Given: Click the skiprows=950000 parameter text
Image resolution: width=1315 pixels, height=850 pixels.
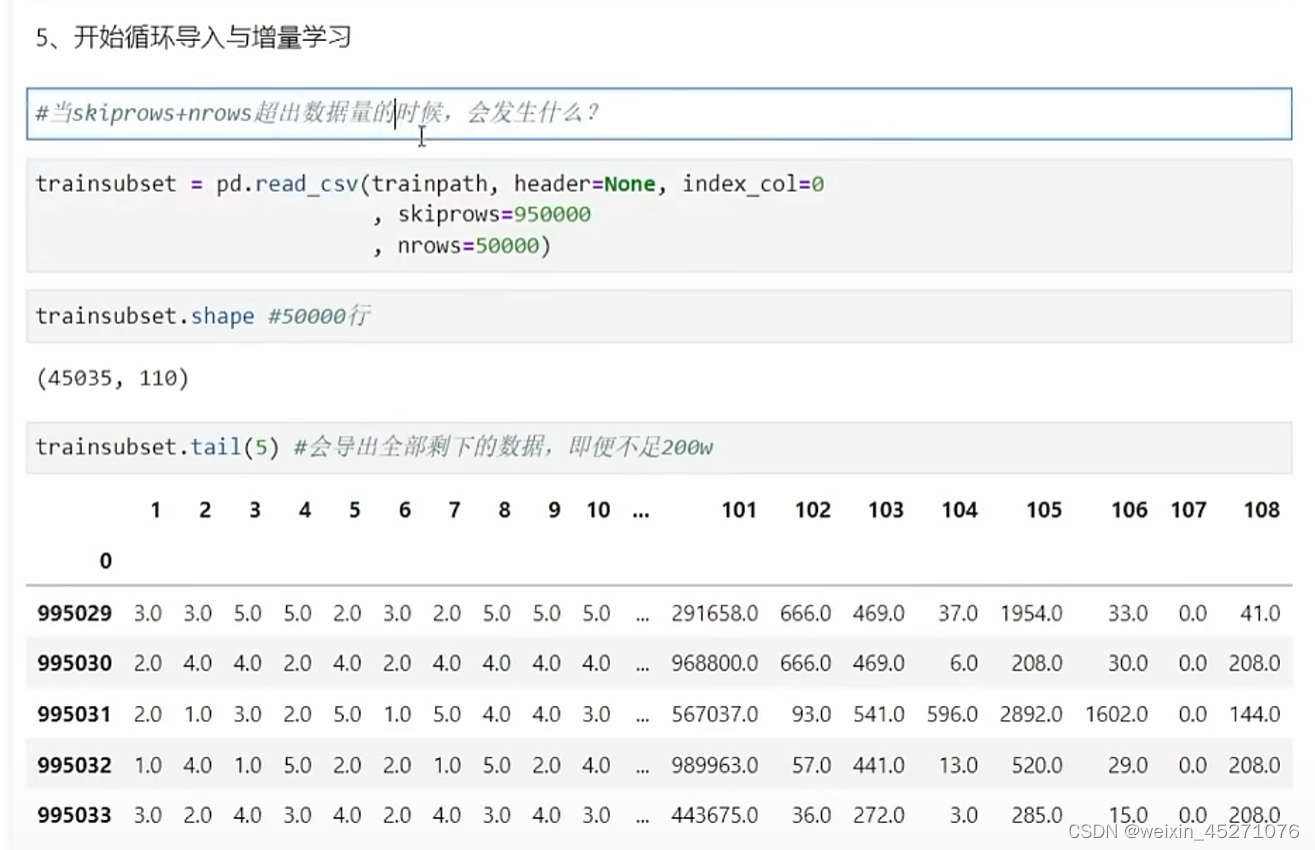Looking at the screenshot, I should [x=494, y=214].
